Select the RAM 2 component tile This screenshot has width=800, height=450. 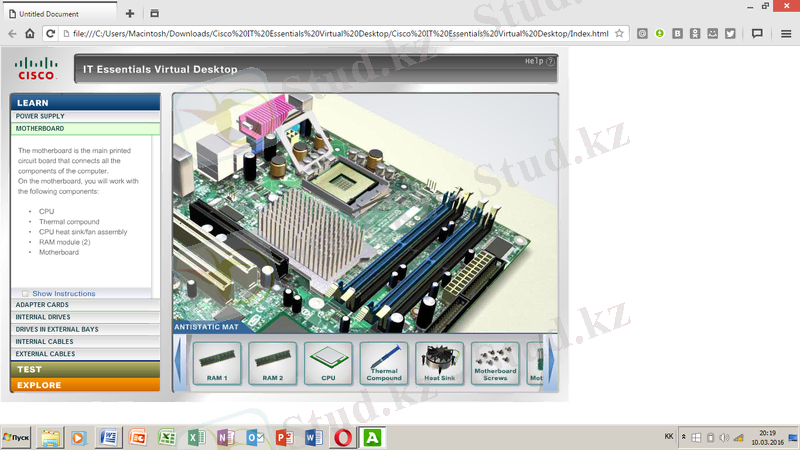pyautogui.click(x=272, y=363)
